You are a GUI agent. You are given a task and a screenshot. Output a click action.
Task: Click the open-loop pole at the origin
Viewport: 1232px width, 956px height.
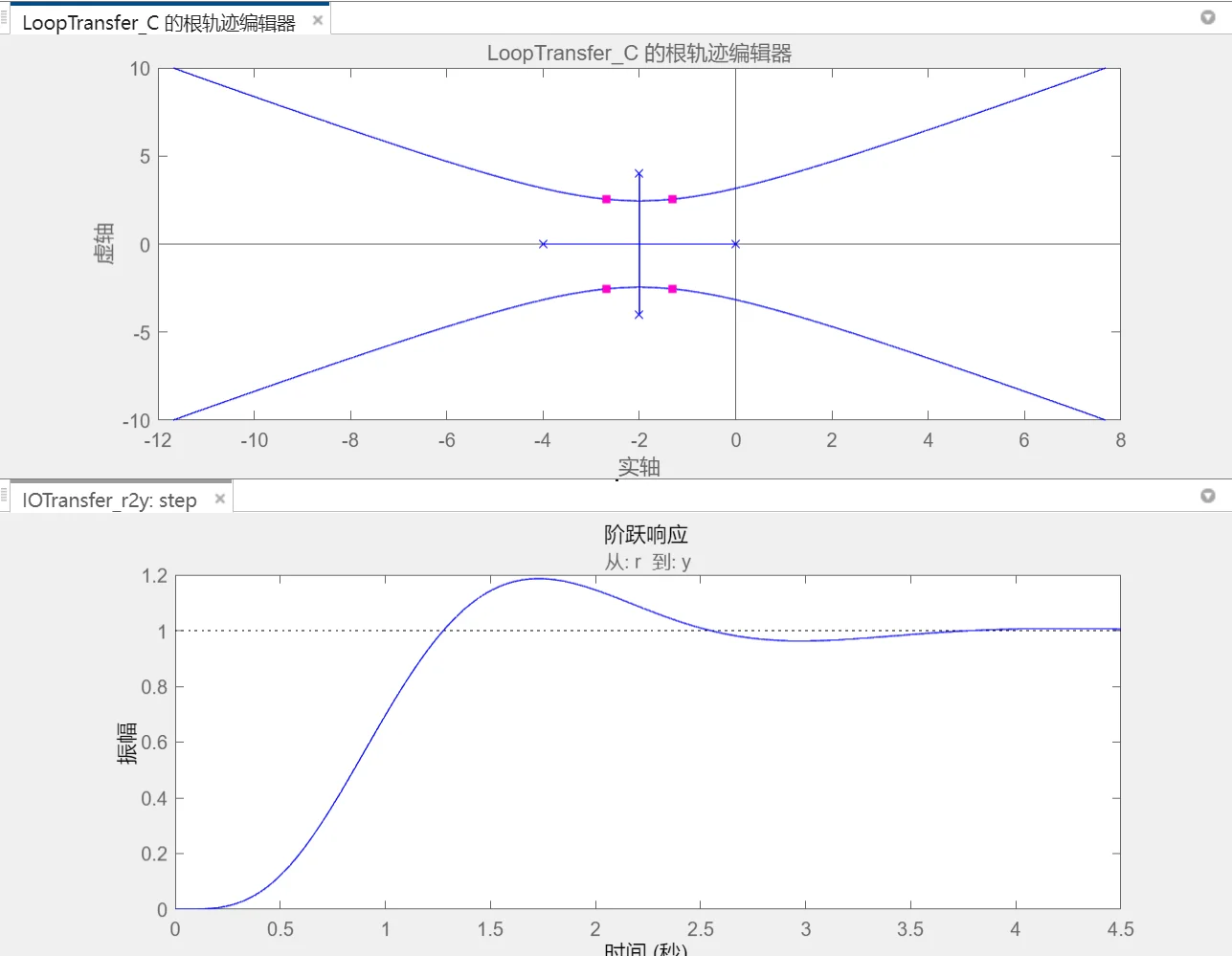tap(735, 244)
